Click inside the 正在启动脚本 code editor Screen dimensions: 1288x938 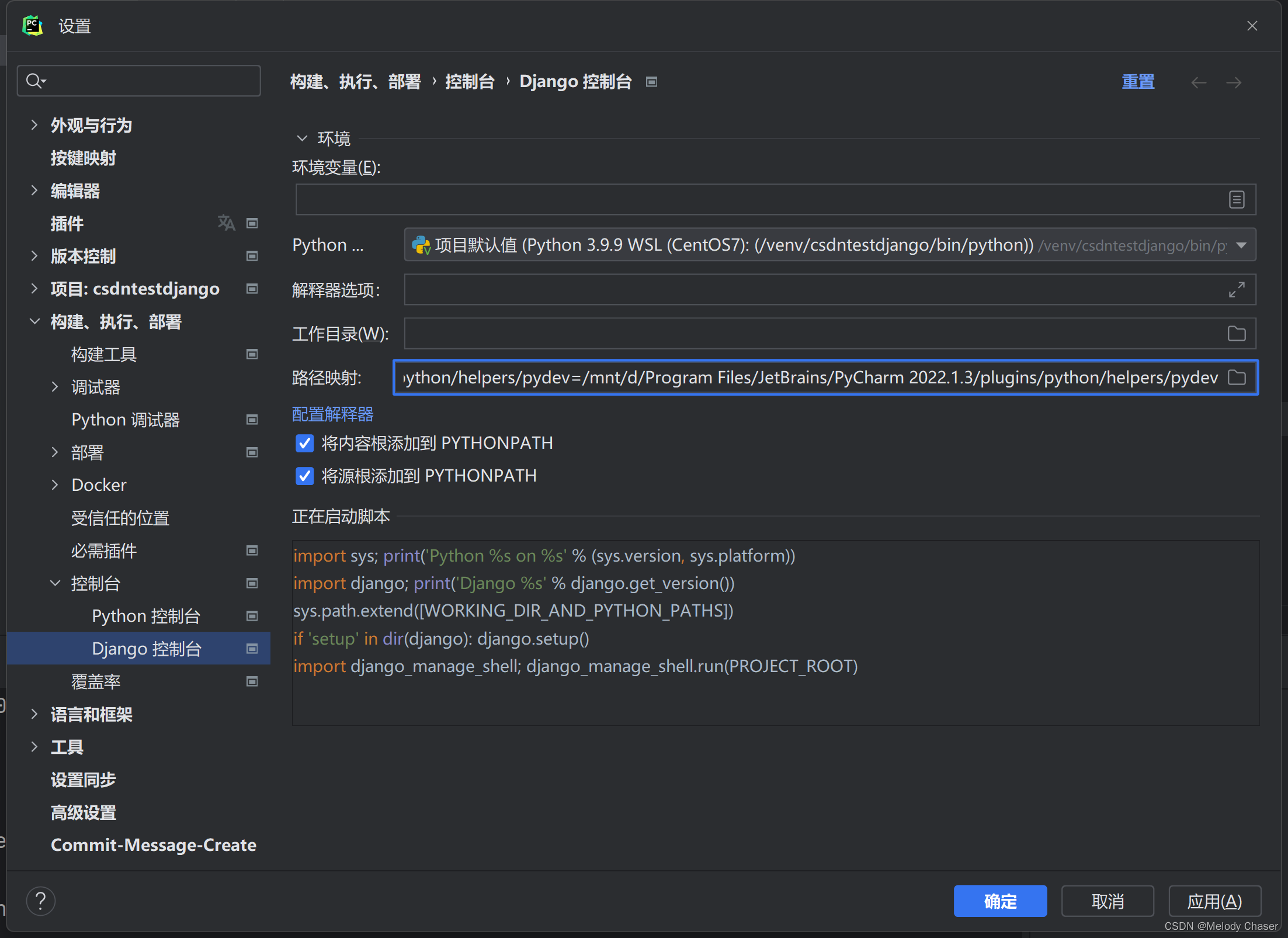[x=776, y=633]
